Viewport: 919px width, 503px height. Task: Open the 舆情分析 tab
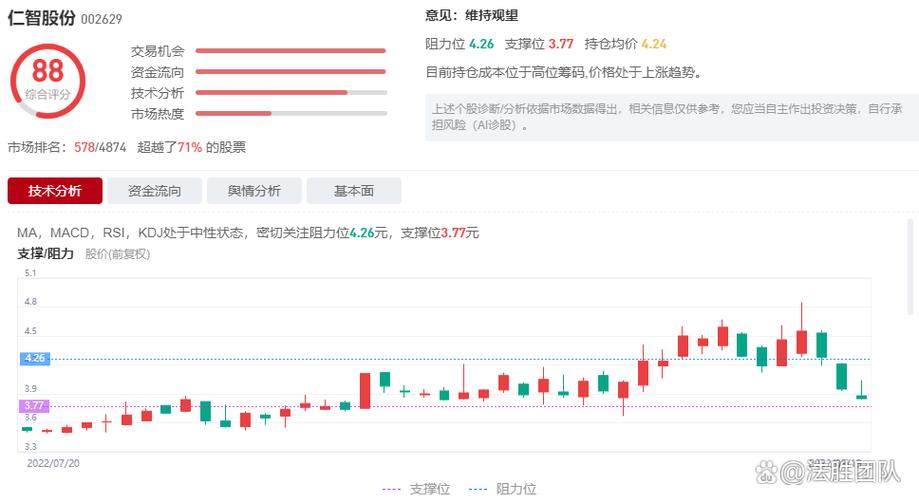coord(254,191)
